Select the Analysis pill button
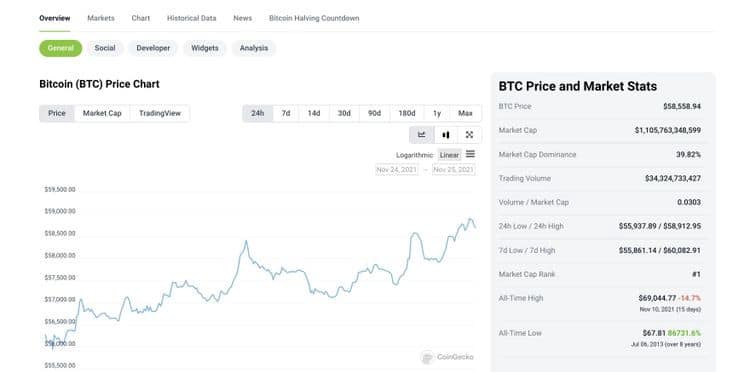The height and width of the screenshot is (372, 750). click(x=254, y=48)
